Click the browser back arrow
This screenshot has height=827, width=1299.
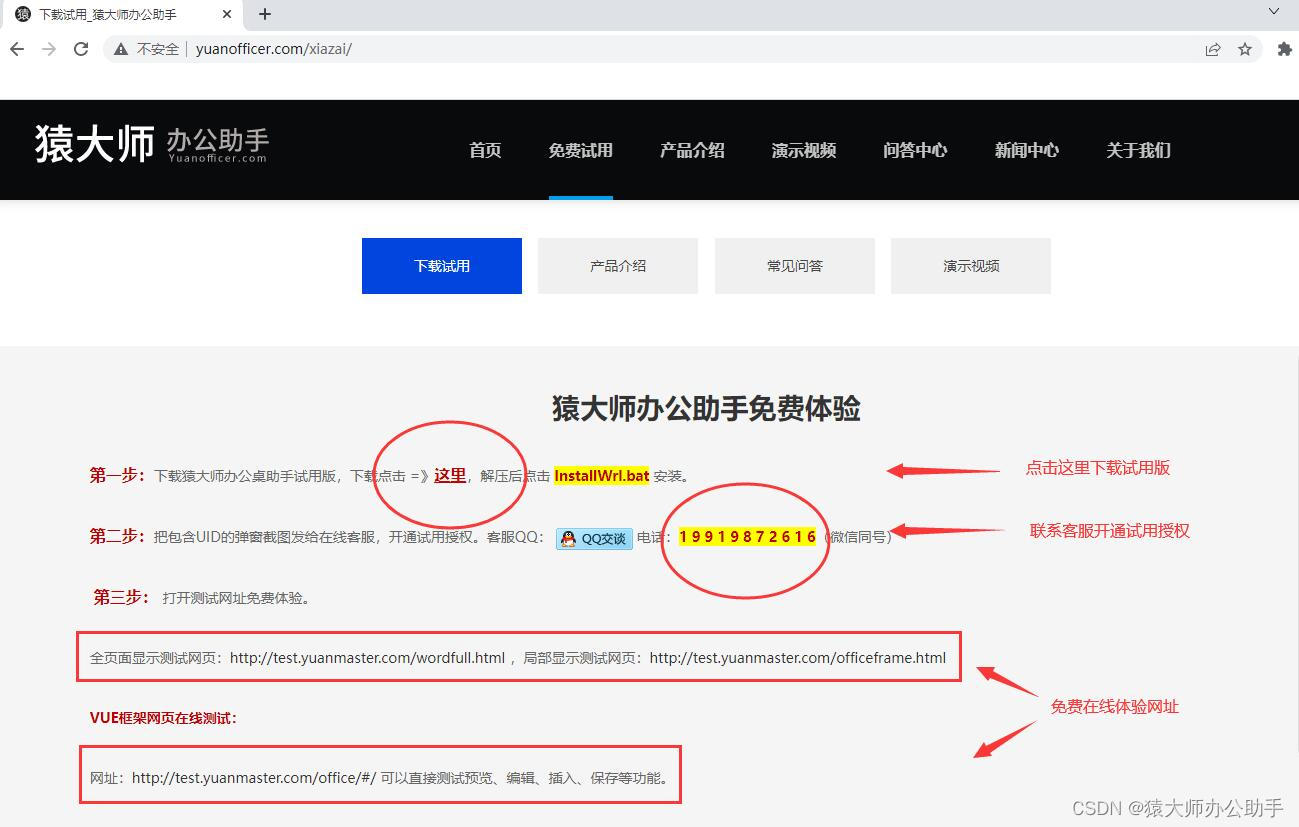pos(17,49)
